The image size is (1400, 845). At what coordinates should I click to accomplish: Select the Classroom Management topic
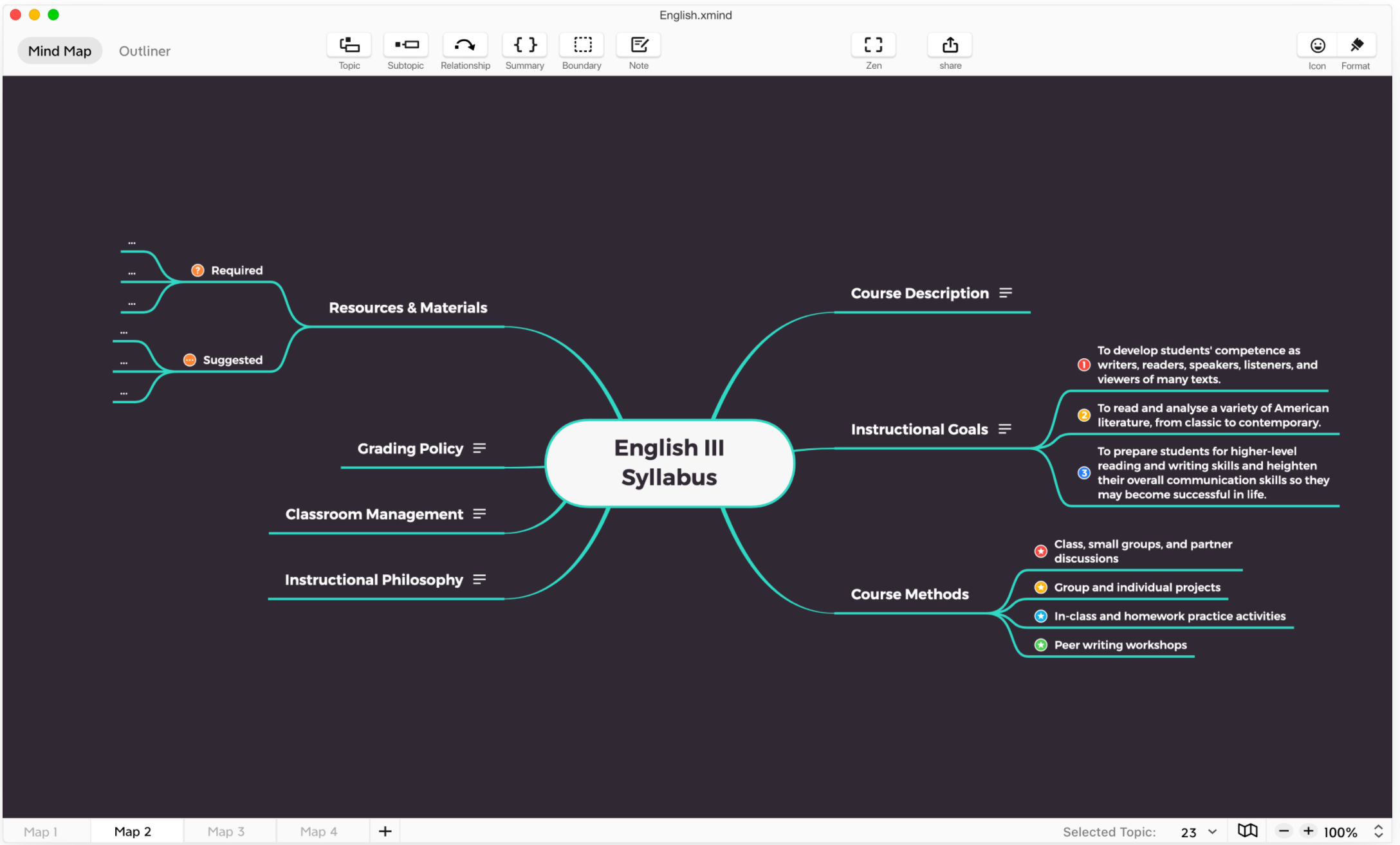point(374,514)
